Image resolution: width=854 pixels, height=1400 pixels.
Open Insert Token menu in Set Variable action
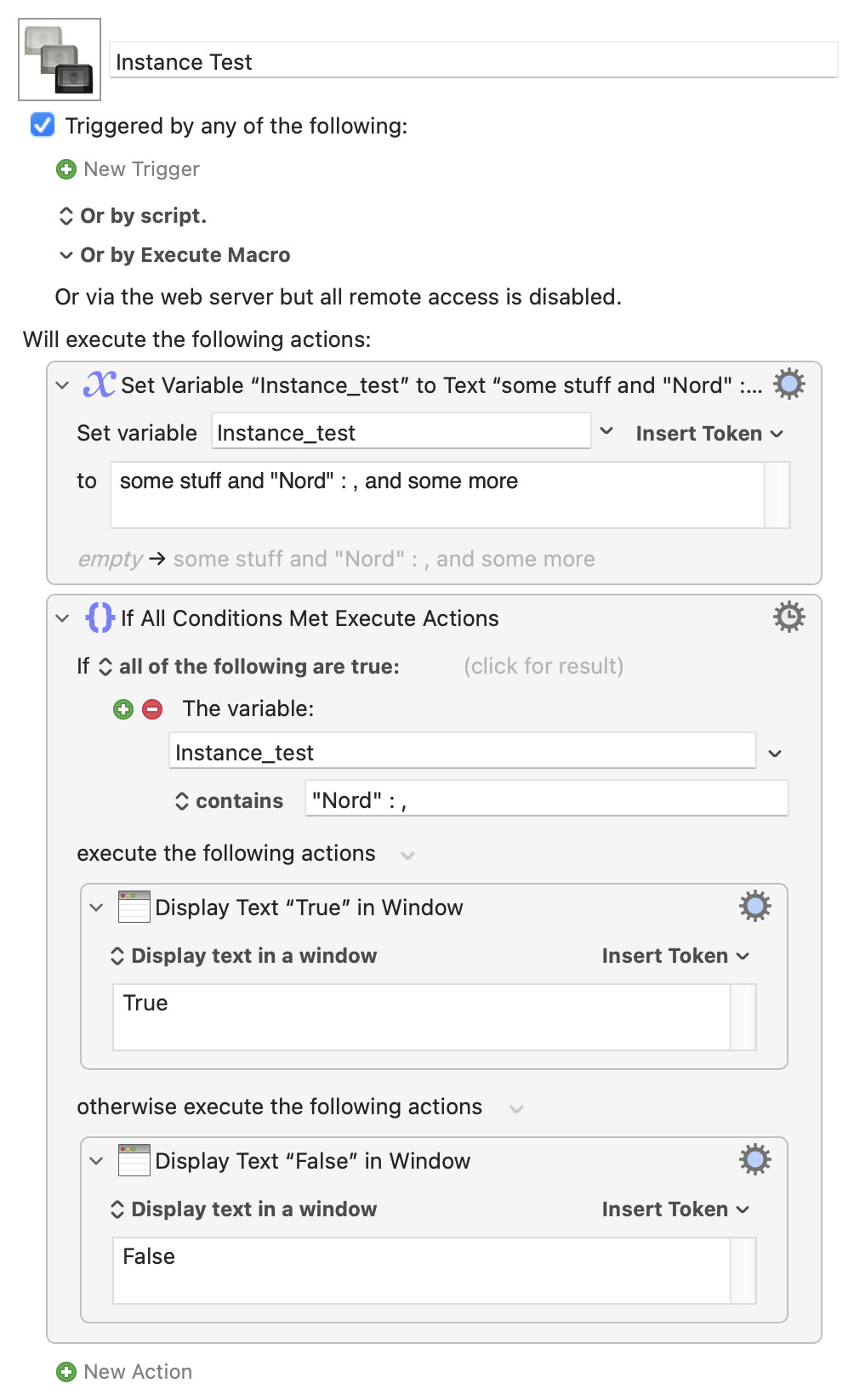(709, 434)
